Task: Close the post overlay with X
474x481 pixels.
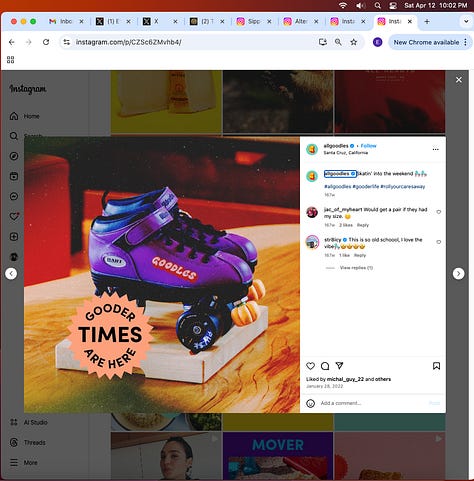Action: pyautogui.click(x=459, y=80)
